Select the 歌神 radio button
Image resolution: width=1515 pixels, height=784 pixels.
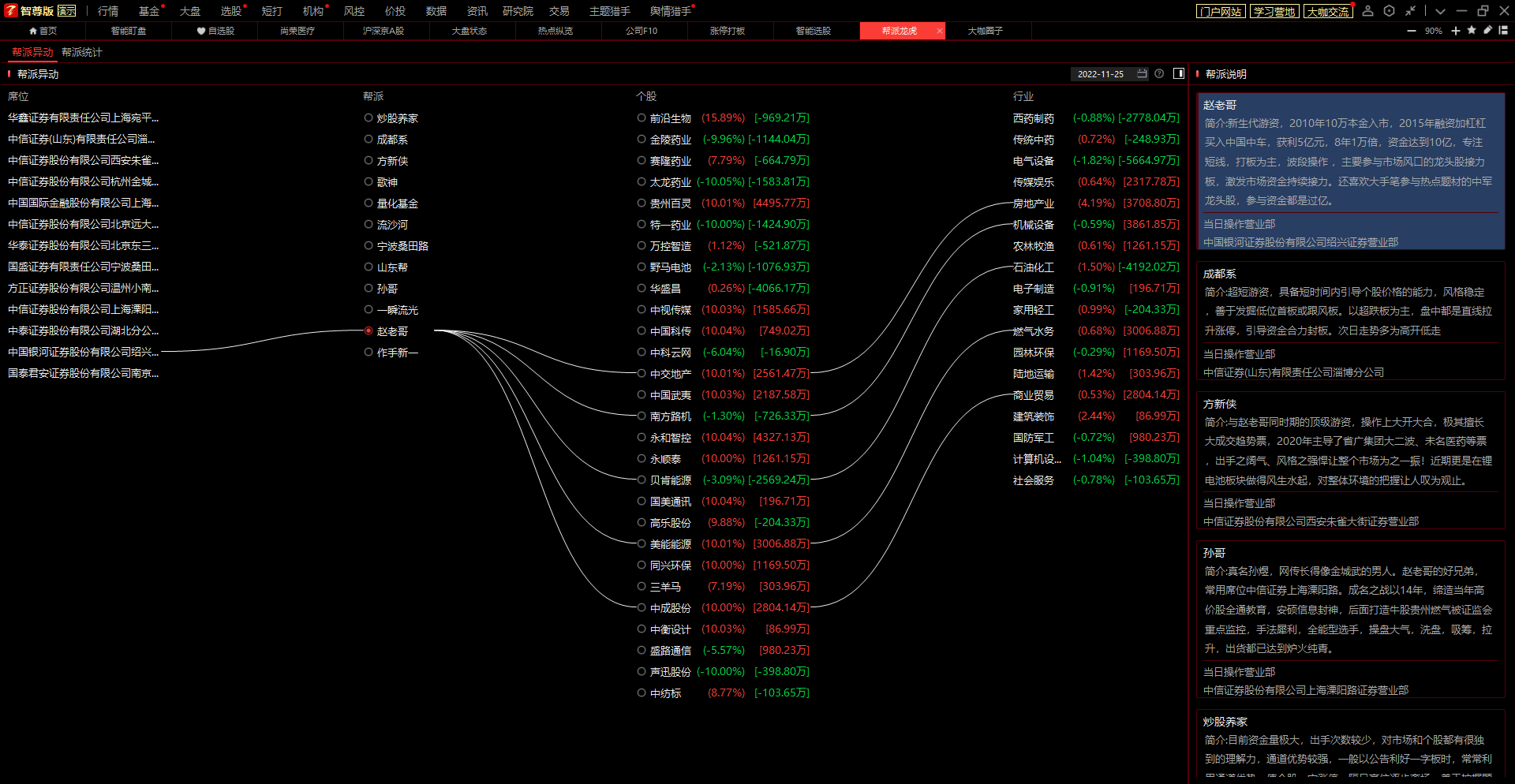click(x=368, y=181)
